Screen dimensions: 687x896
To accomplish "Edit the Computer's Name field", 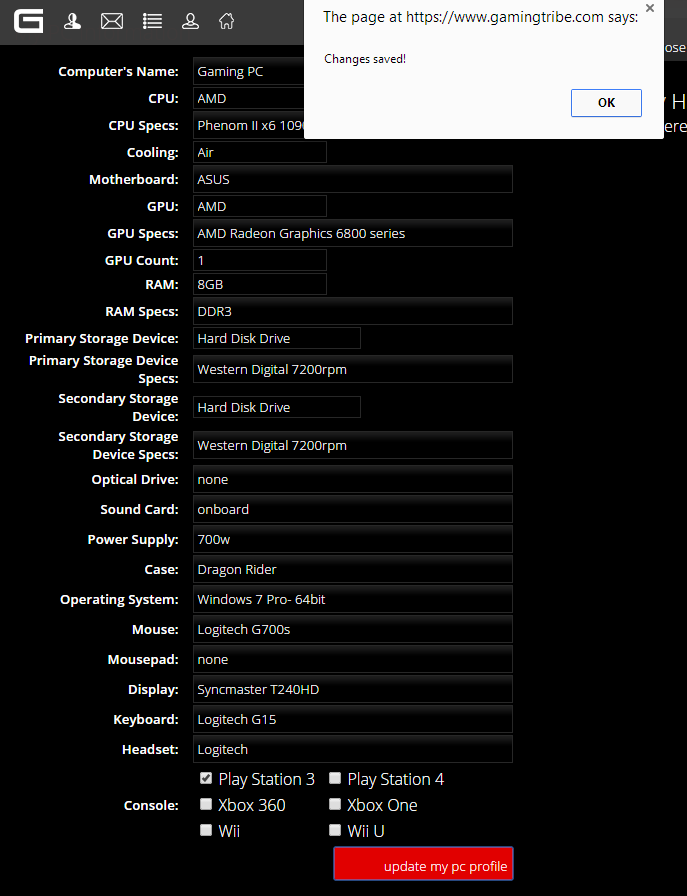I will [249, 71].
